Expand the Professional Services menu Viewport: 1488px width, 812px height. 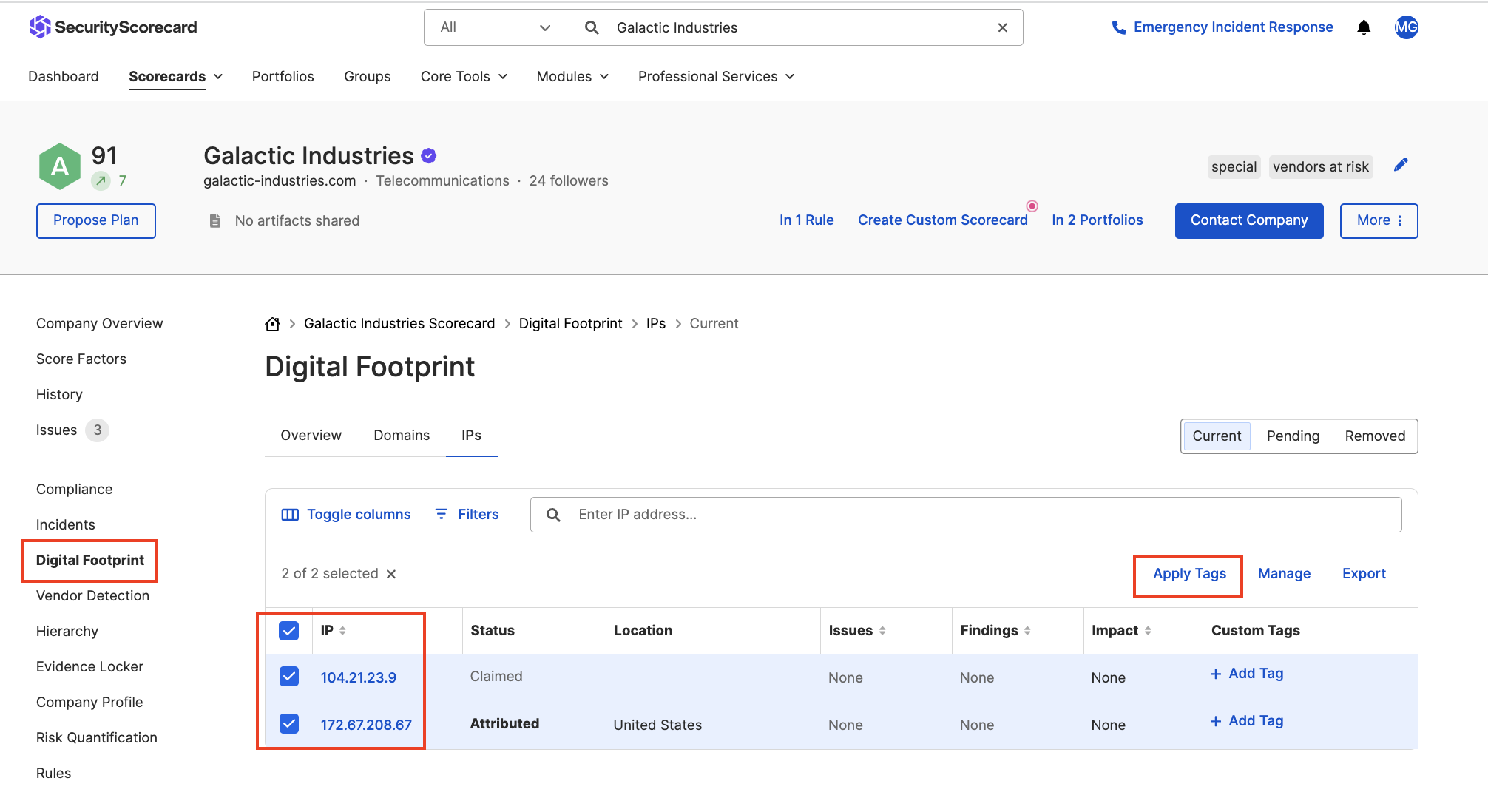716,77
